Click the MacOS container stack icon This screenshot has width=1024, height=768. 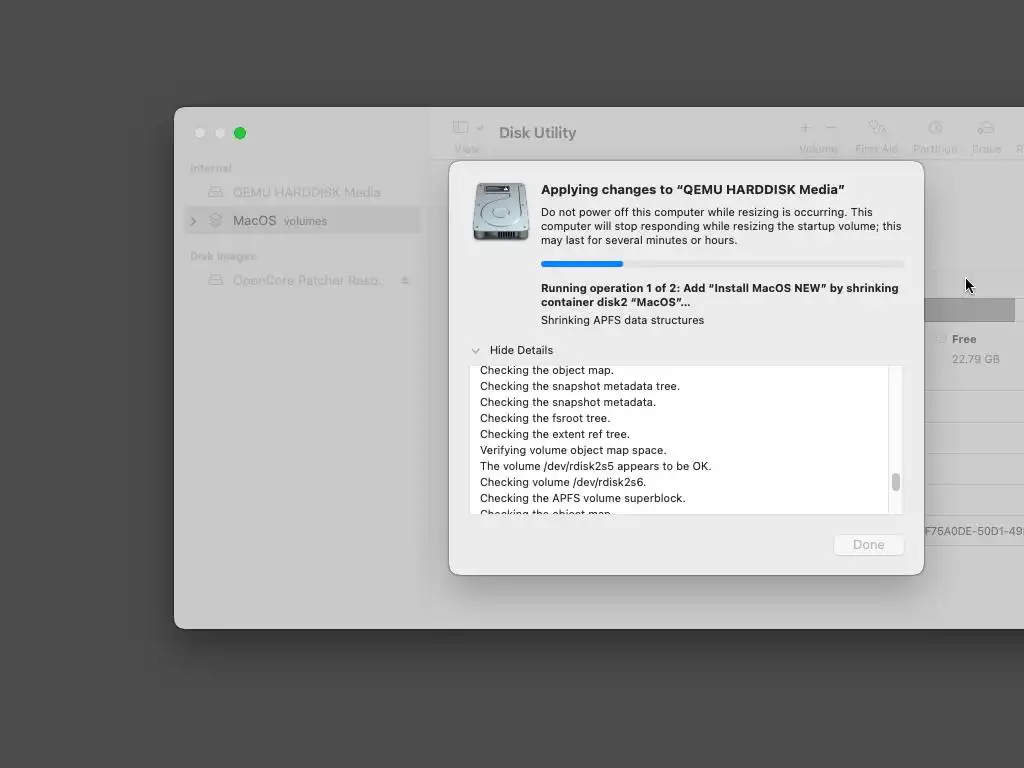[216, 221]
